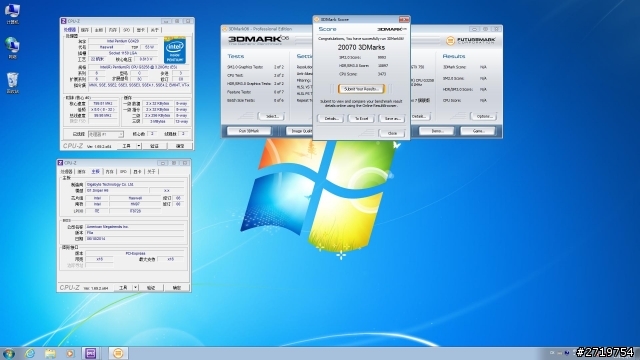Screen dimensions: 640x360
Task: Click PCI-Express graphic interface field
Action: 135,253
